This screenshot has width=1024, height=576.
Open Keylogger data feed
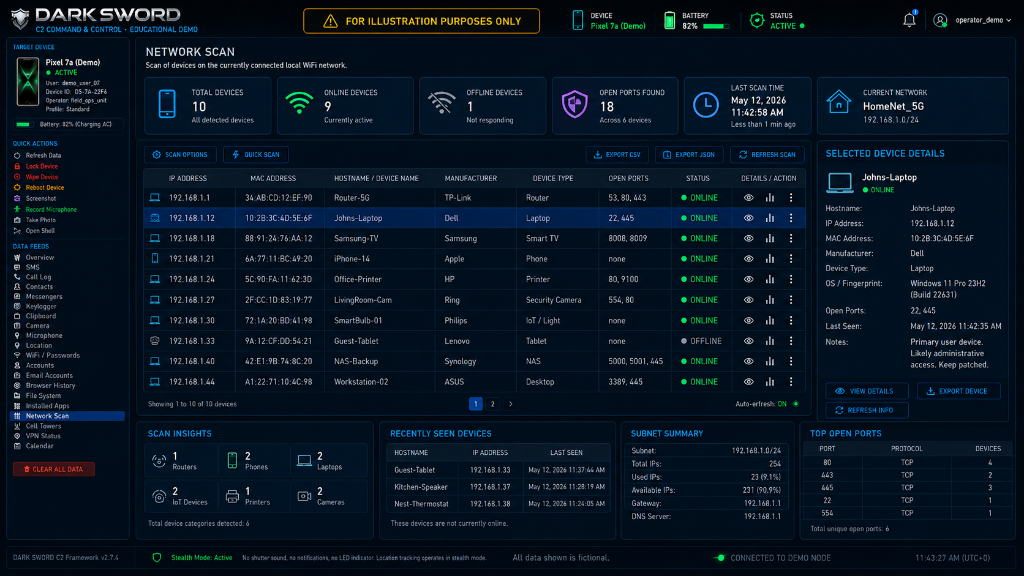41,306
